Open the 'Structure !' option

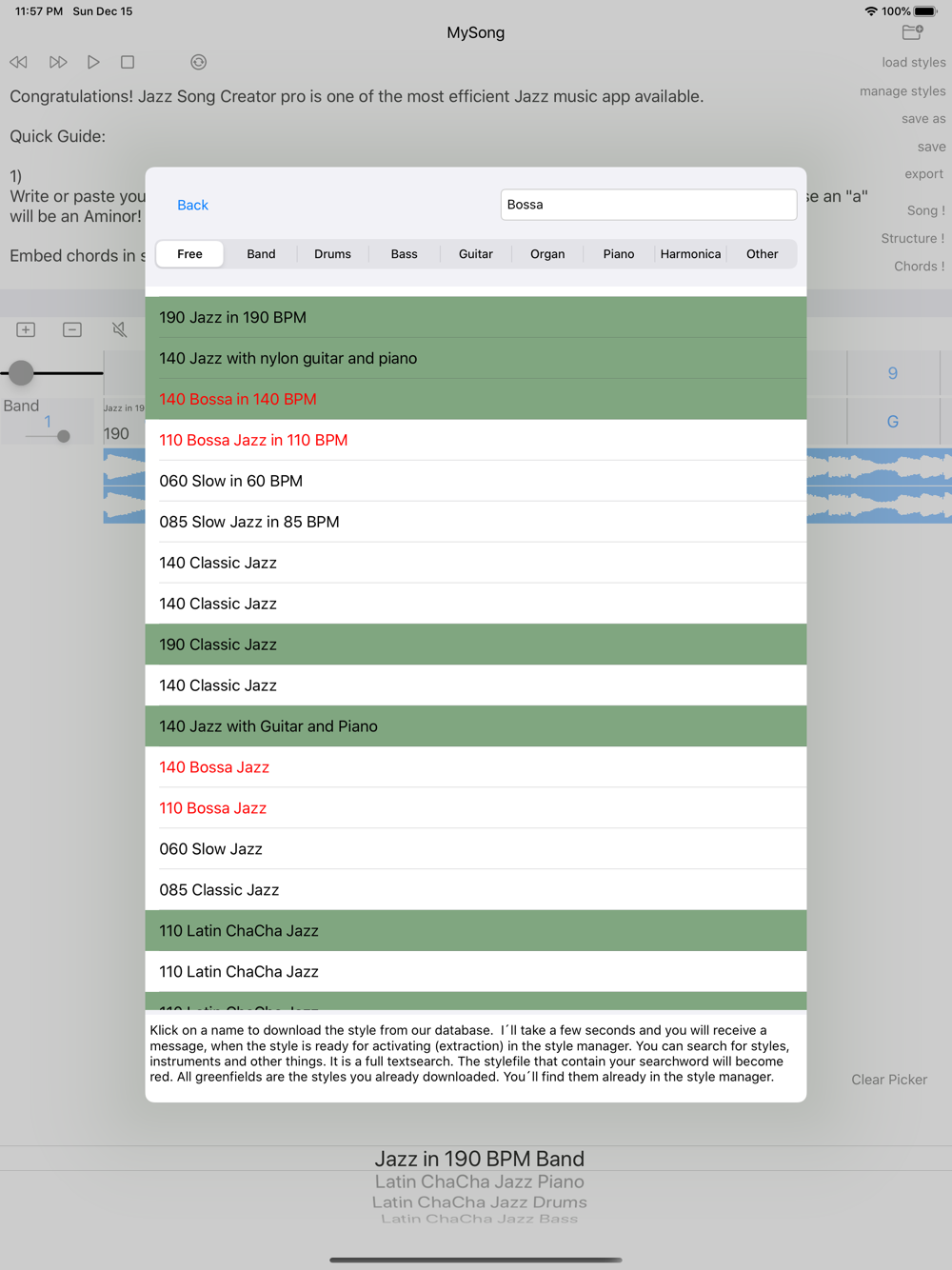pos(912,239)
